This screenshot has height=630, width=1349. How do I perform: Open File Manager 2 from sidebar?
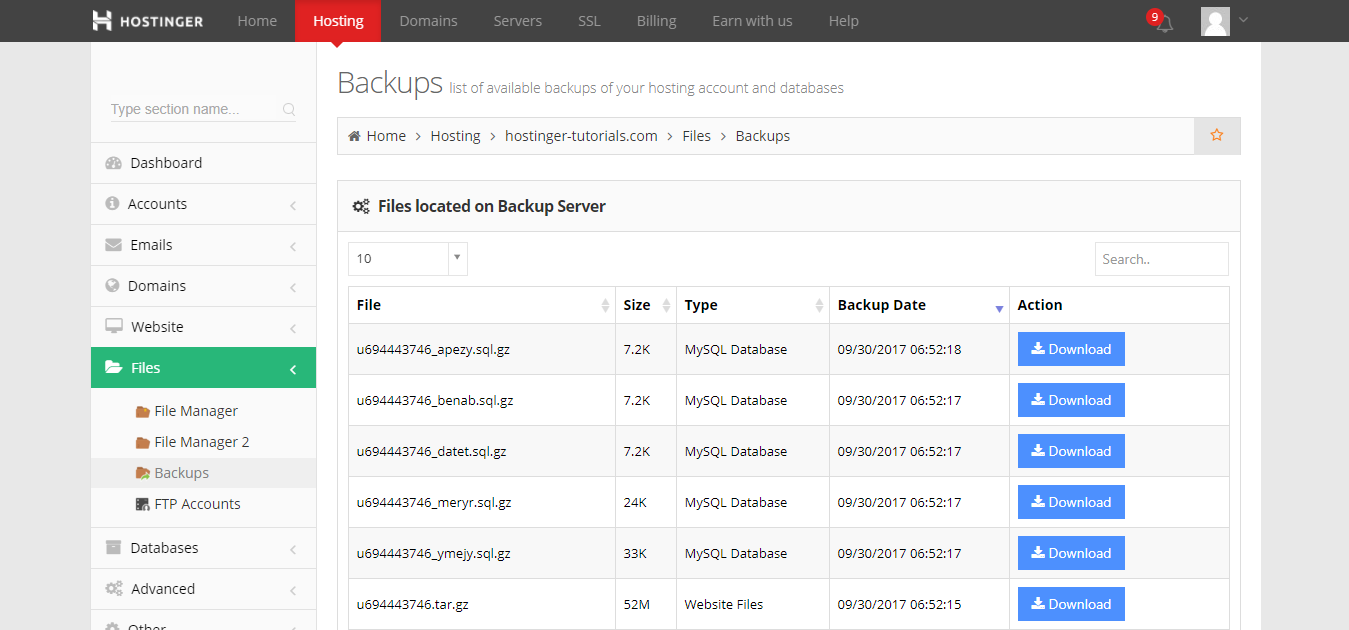click(202, 442)
